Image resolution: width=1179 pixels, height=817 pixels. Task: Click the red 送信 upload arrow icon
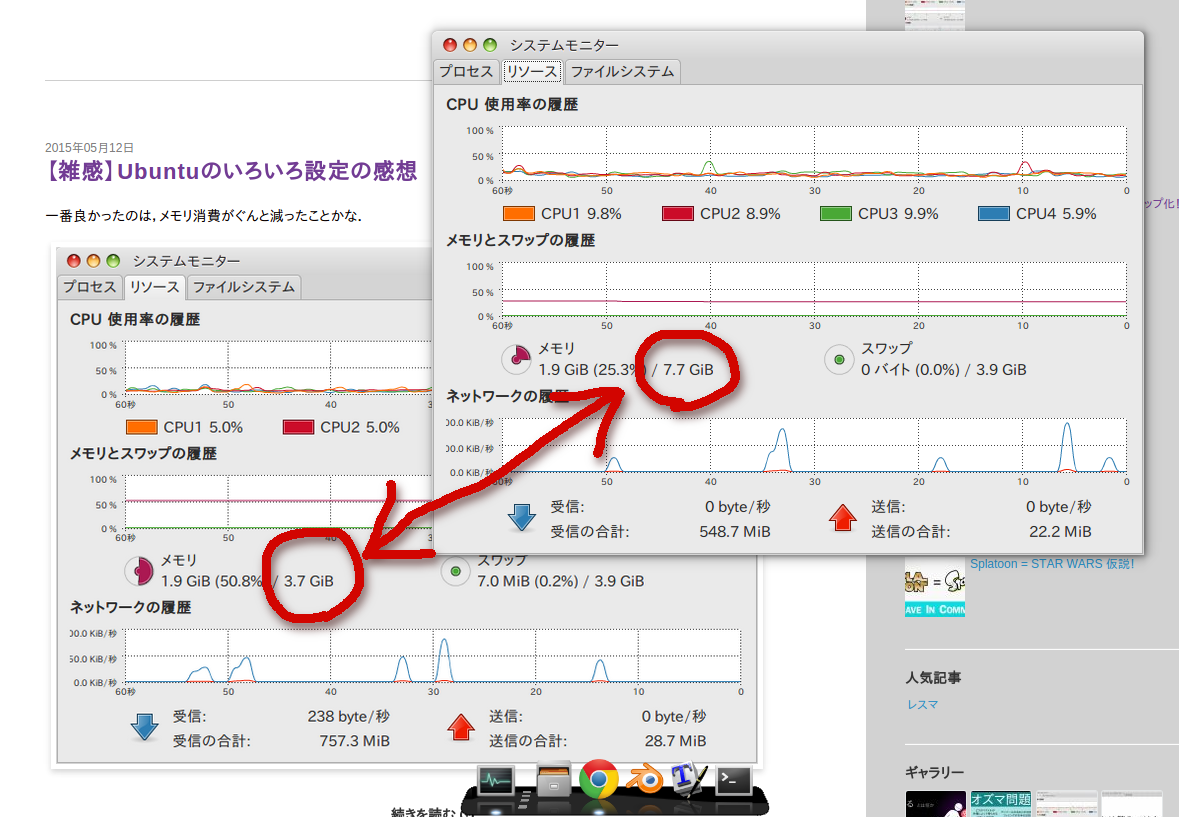coord(842,518)
